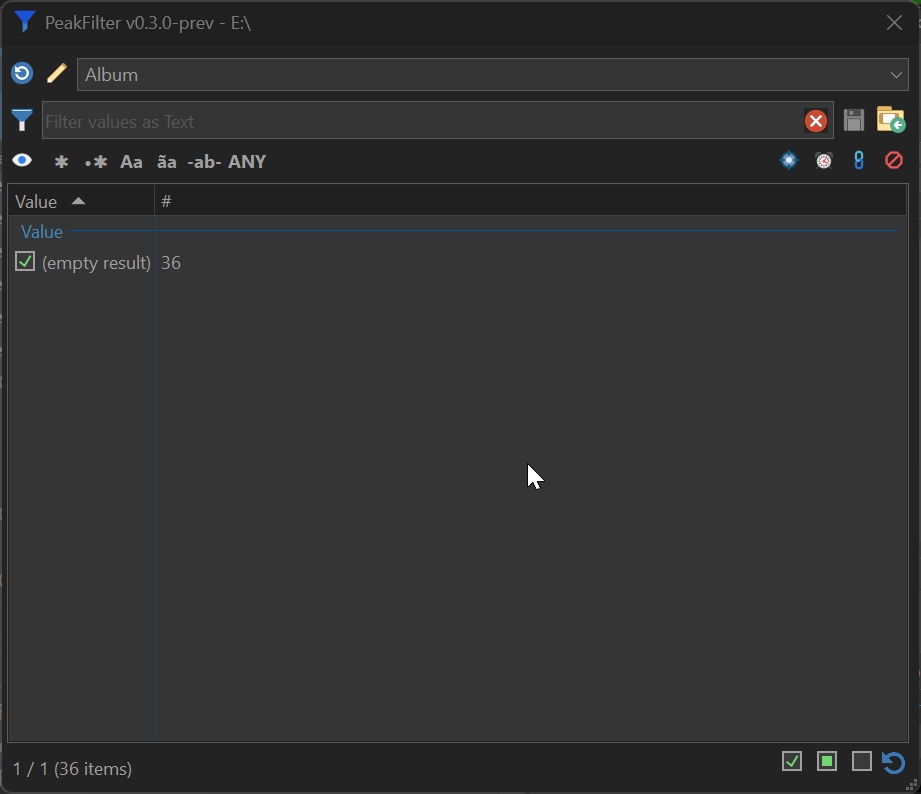Viewport: 921px width, 794px height.
Task: Toggle the ANY match option
Action: click(x=247, y=162)
